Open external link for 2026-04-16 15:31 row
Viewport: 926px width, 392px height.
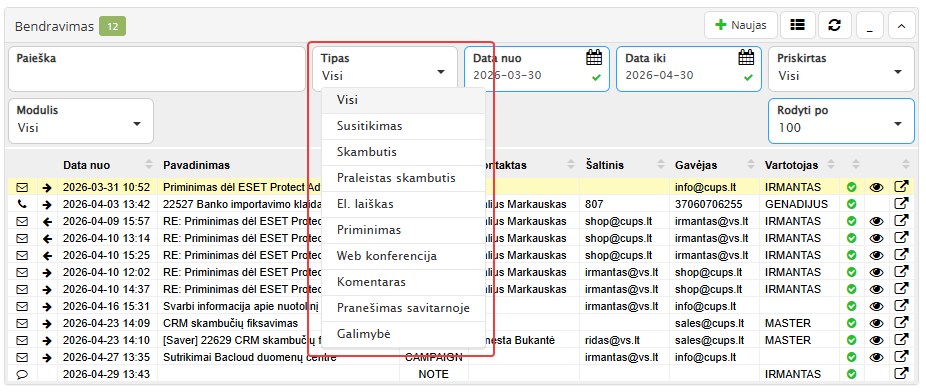901,306
